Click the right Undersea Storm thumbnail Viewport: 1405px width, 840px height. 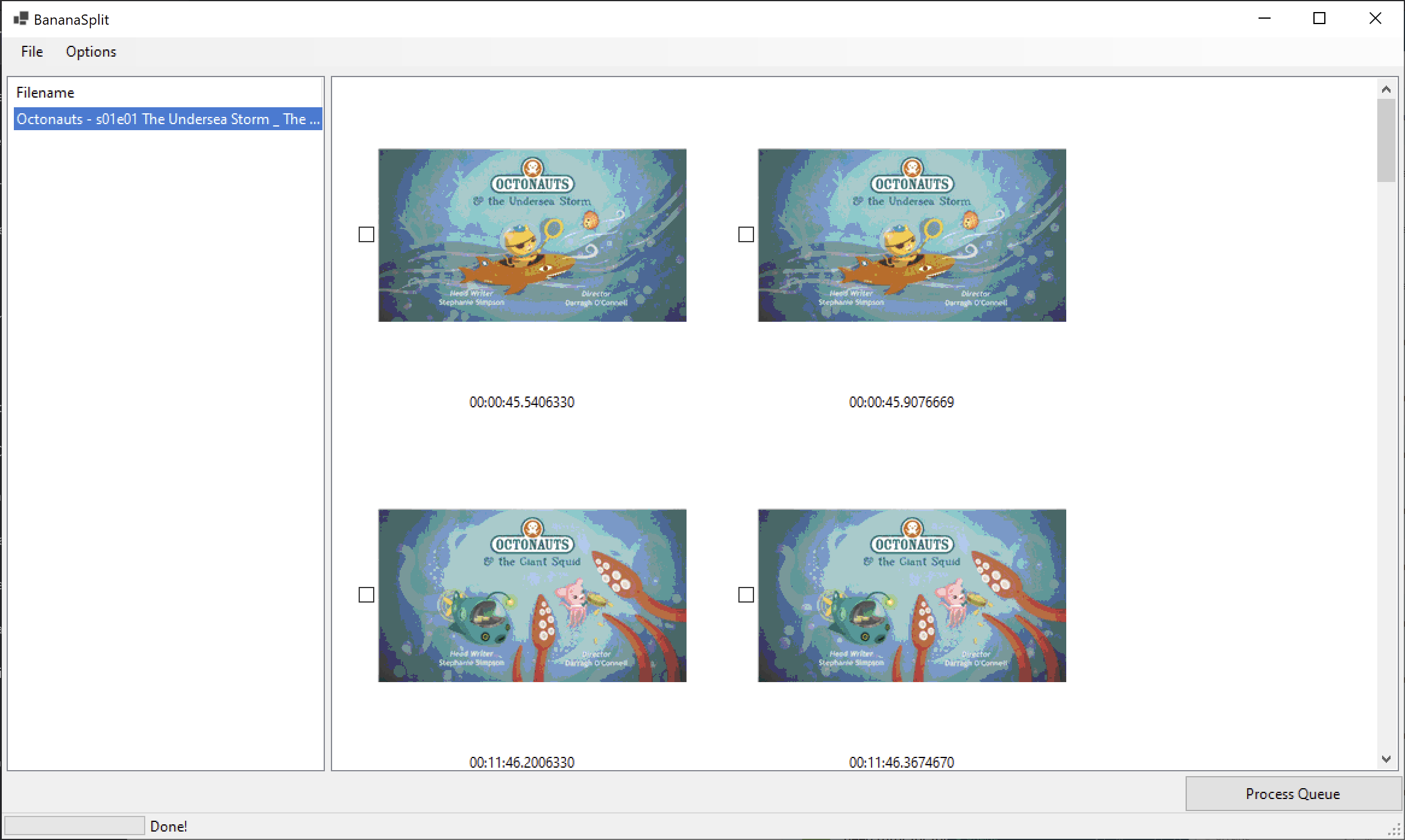(911, 235)
